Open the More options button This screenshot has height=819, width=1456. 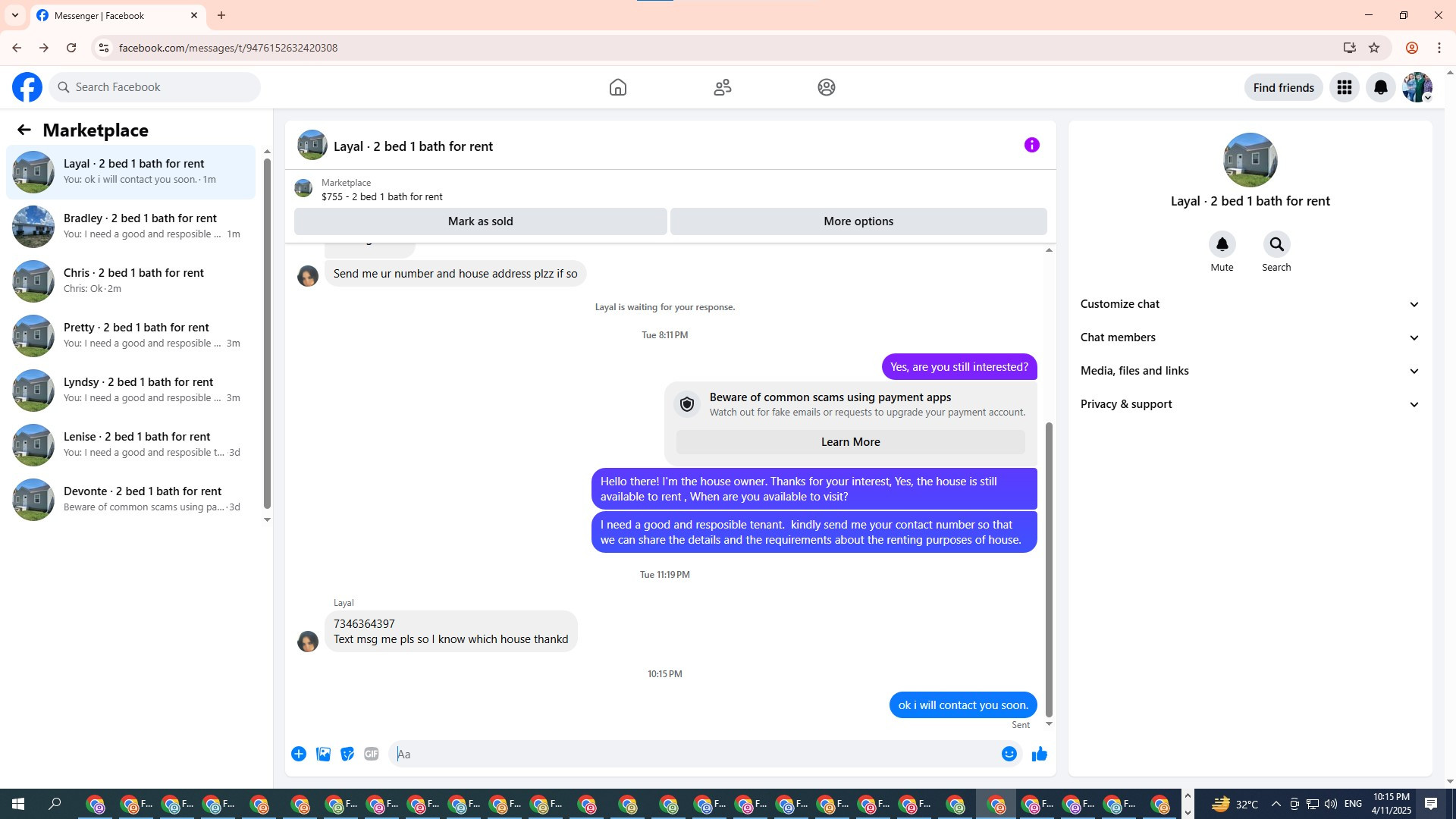click(x=858, y=221)
